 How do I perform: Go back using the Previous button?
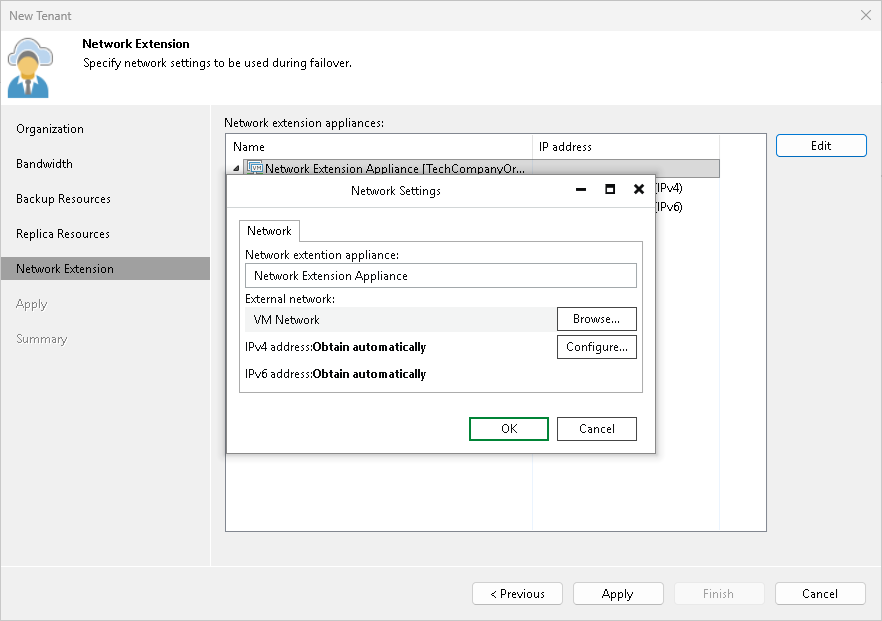click(x=517, y=593)
